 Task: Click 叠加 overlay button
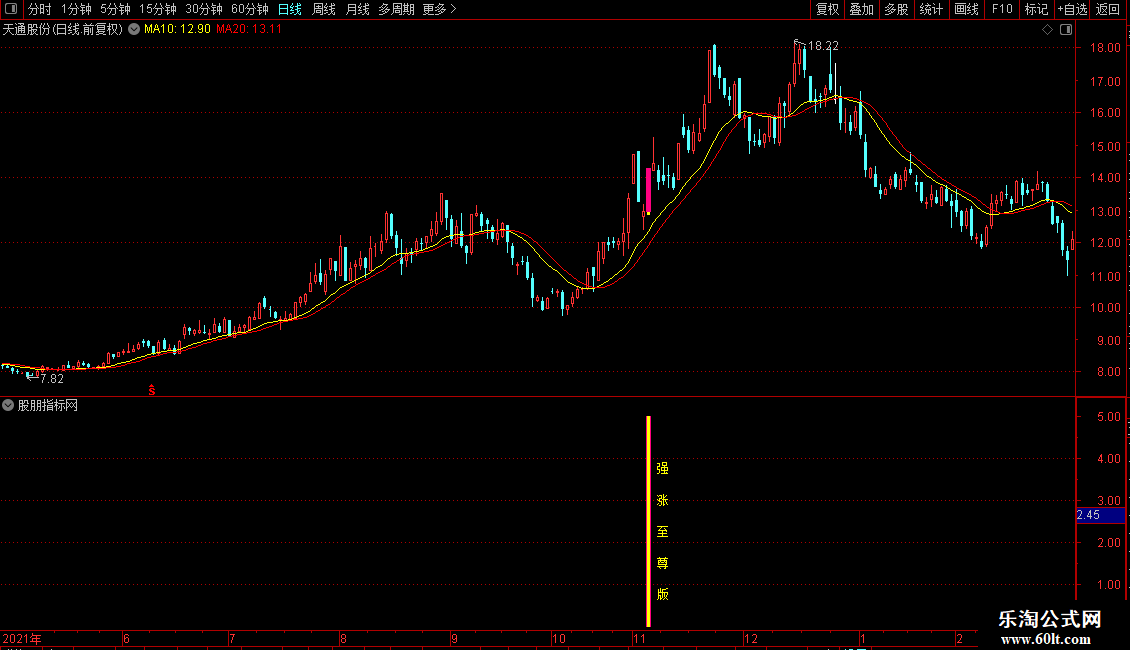pos(862,9)
